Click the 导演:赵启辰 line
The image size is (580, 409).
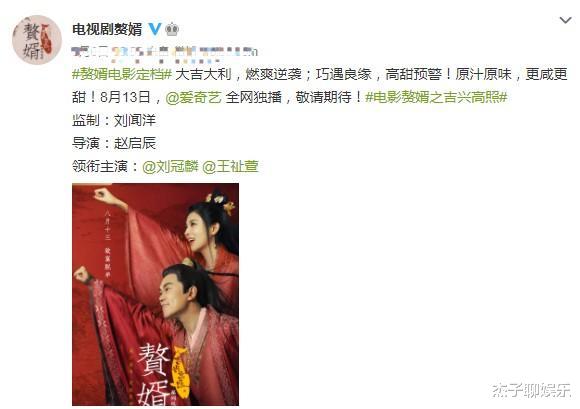[114, 143]
